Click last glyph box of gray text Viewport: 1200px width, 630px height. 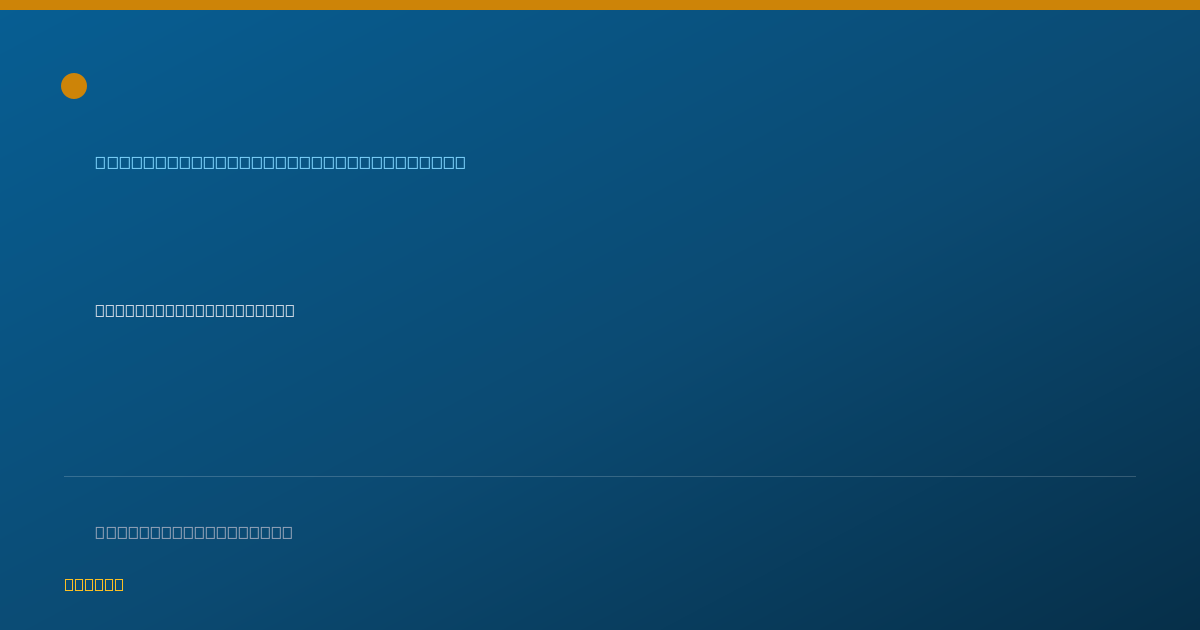[287, 532]
